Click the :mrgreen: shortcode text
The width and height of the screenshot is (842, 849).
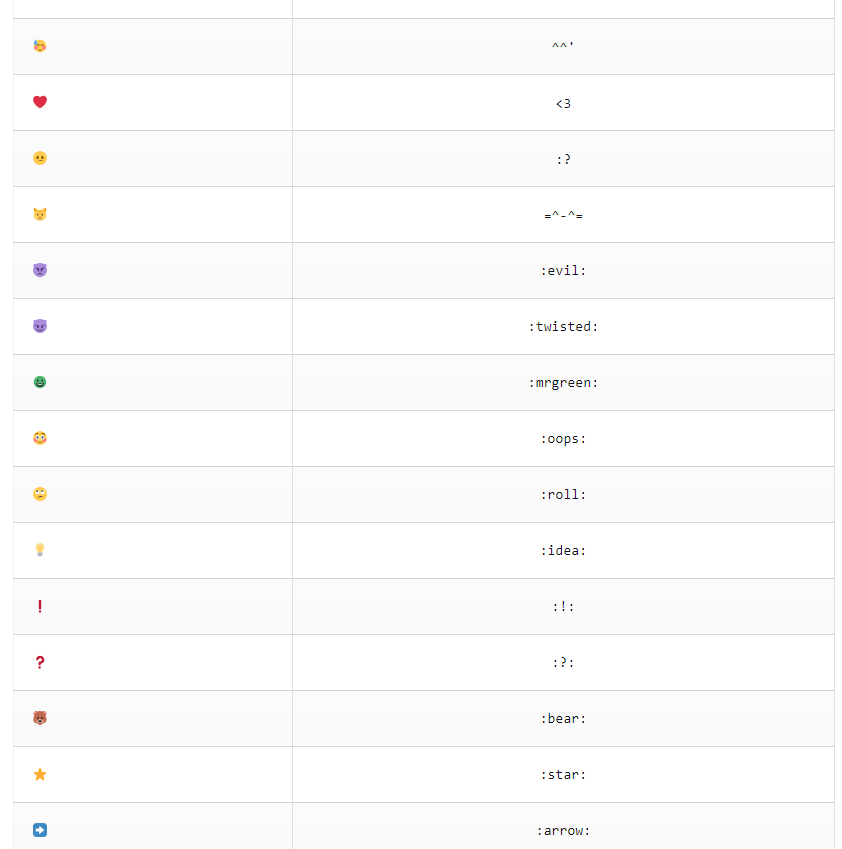click(563, 382)
